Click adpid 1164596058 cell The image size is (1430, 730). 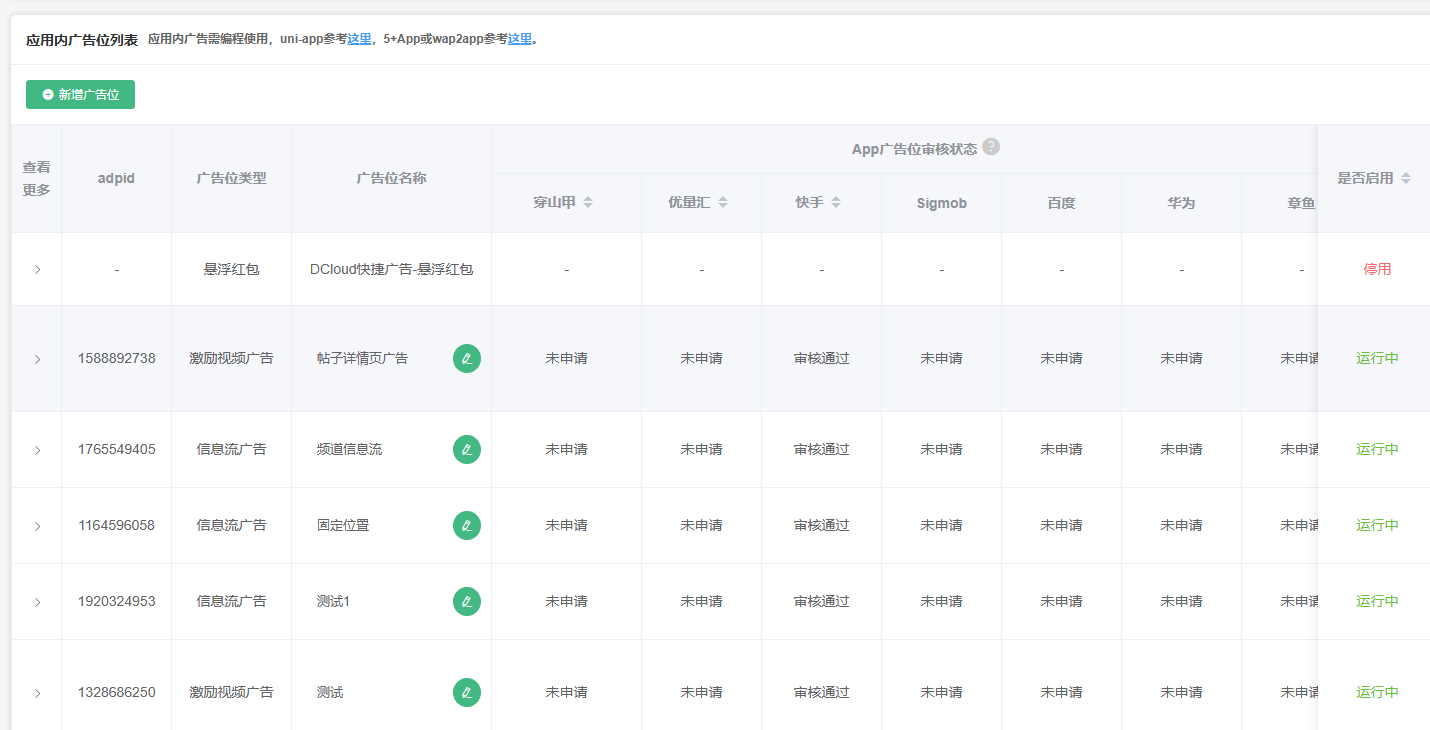tap(117, 525)
